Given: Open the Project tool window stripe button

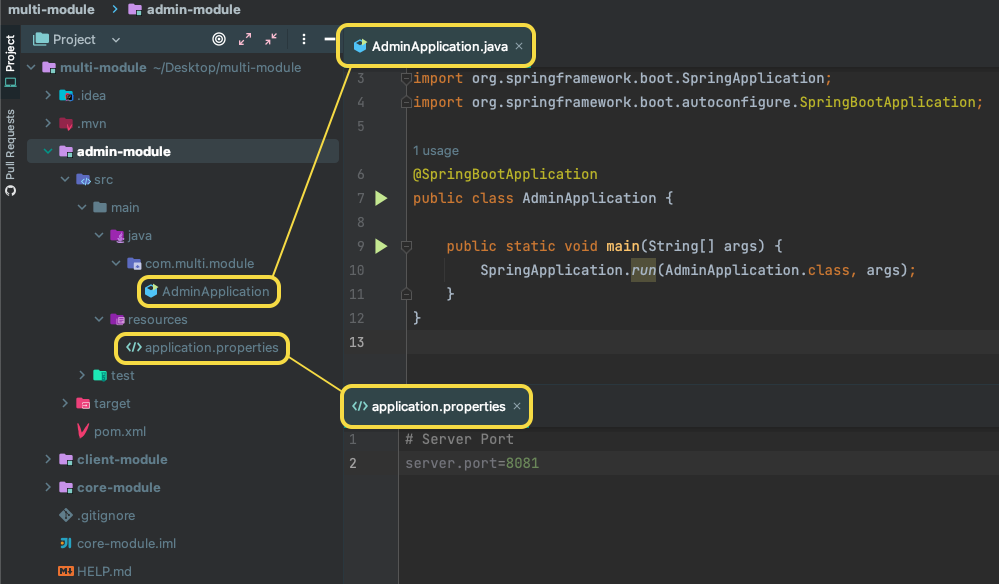Looking at the screenshot, I should tap(10, 61).
